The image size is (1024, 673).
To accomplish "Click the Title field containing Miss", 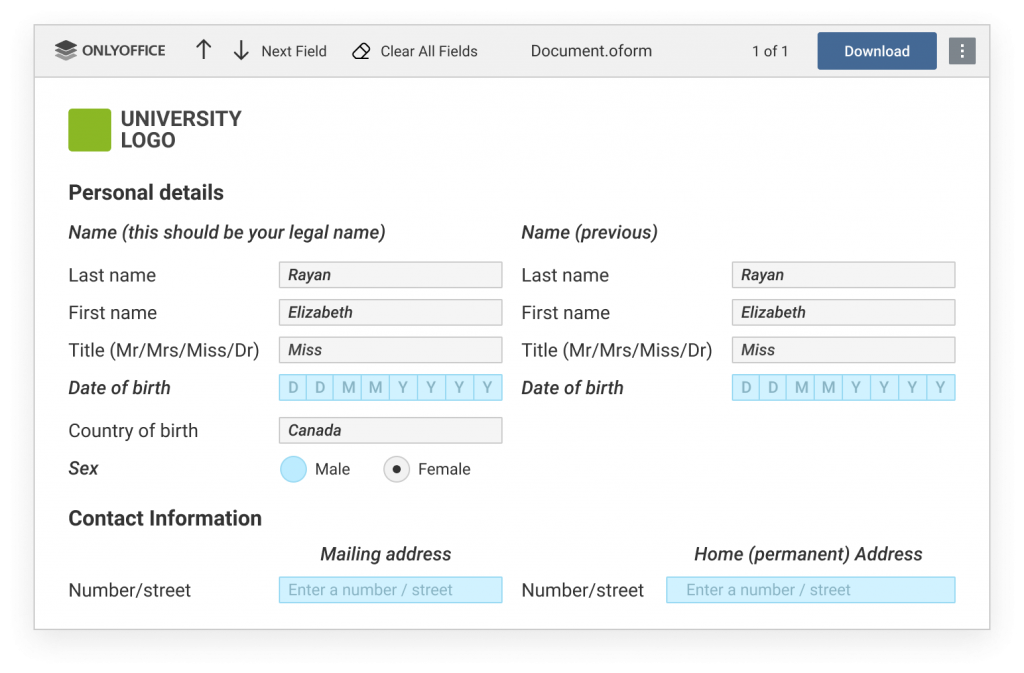I will [390, 349].
